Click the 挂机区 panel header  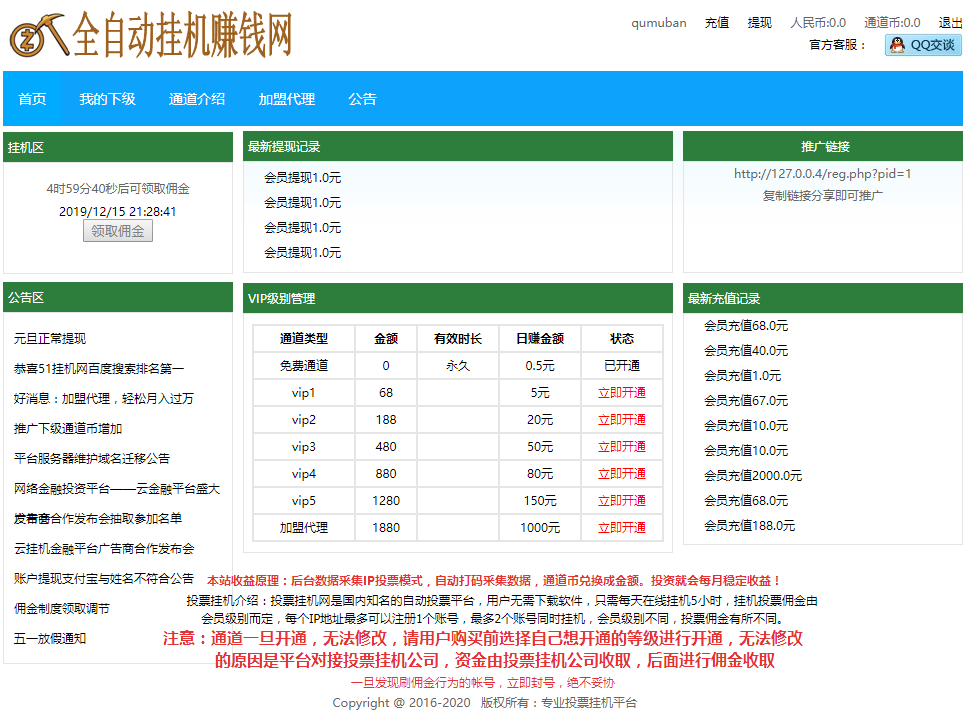tap(118, 147)
